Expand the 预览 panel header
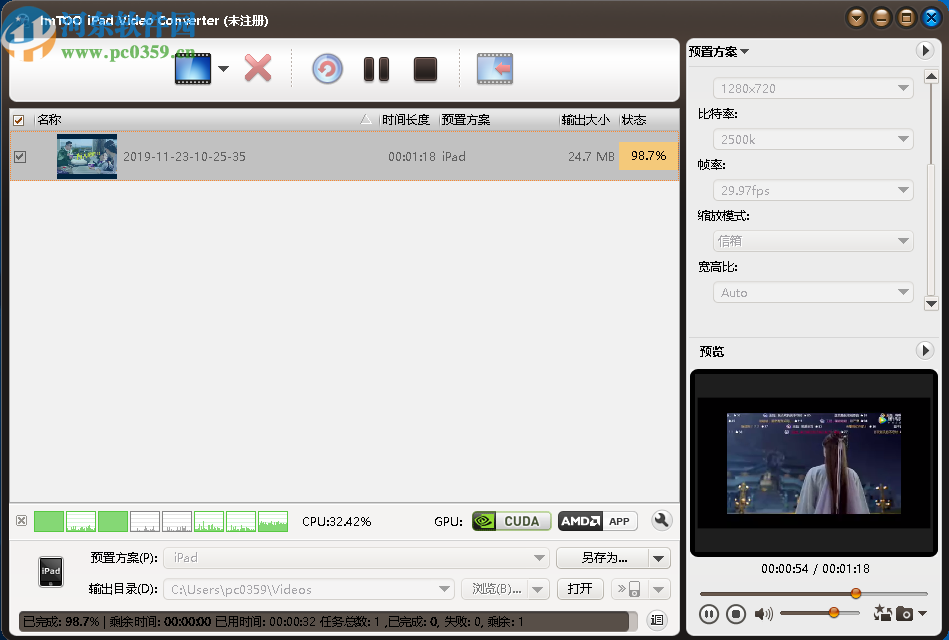 [x=925, y=350]
